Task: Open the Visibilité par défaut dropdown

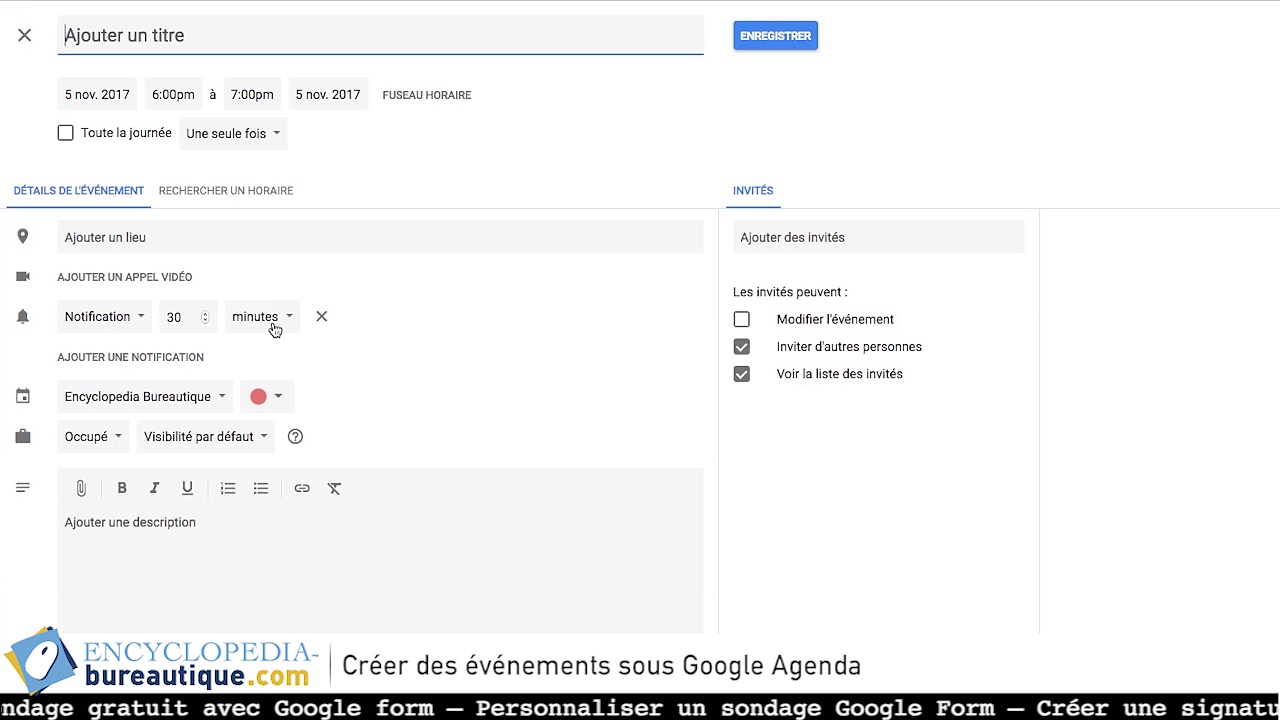Action: pos(206,436)
